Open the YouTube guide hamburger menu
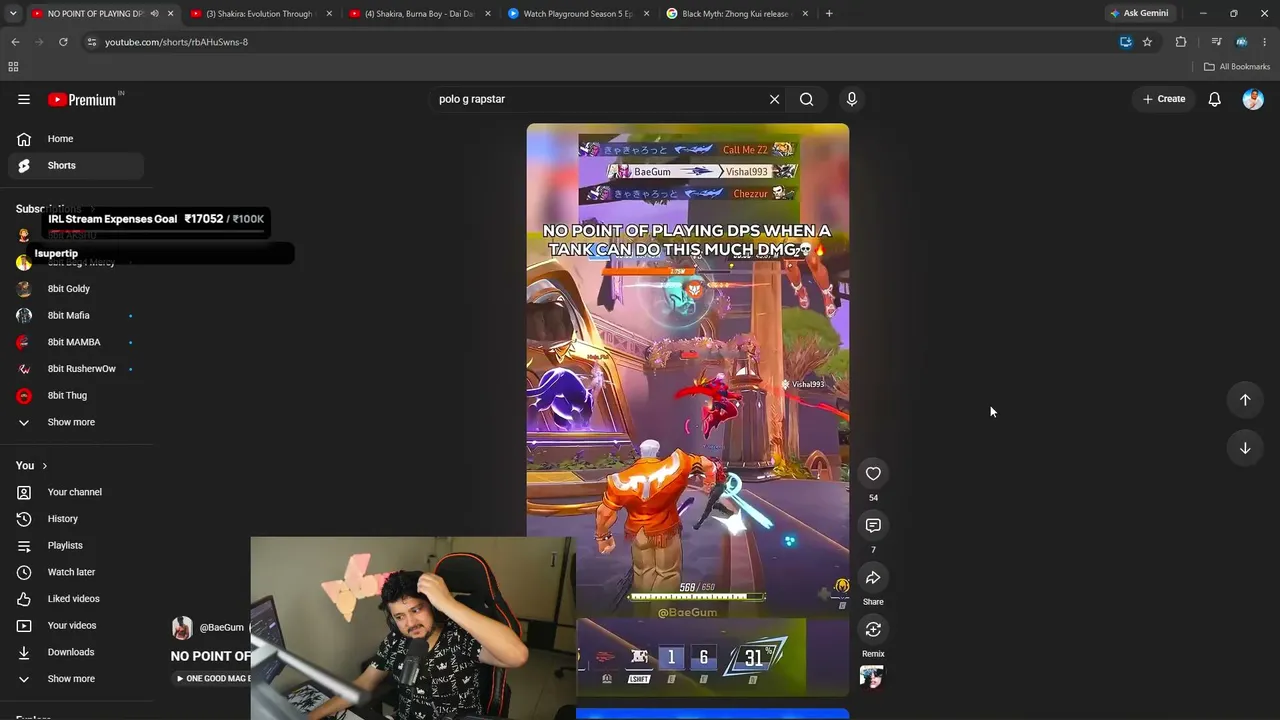This screenshot has height=720, width=1280. click(24, 99)
